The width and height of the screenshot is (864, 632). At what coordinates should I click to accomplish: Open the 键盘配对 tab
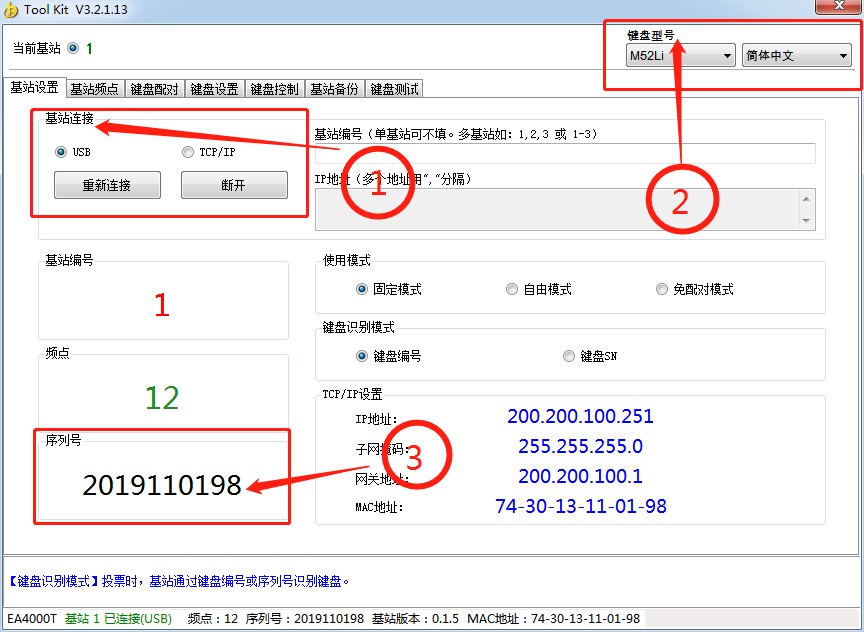(155, 89)
